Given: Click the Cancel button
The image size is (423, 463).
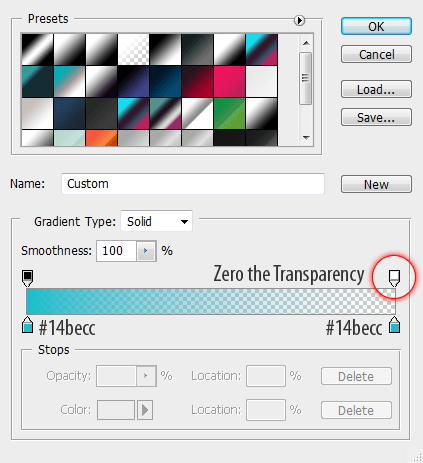Looking at the screenshot, I should pyautogui.click(x=376, y=54).
